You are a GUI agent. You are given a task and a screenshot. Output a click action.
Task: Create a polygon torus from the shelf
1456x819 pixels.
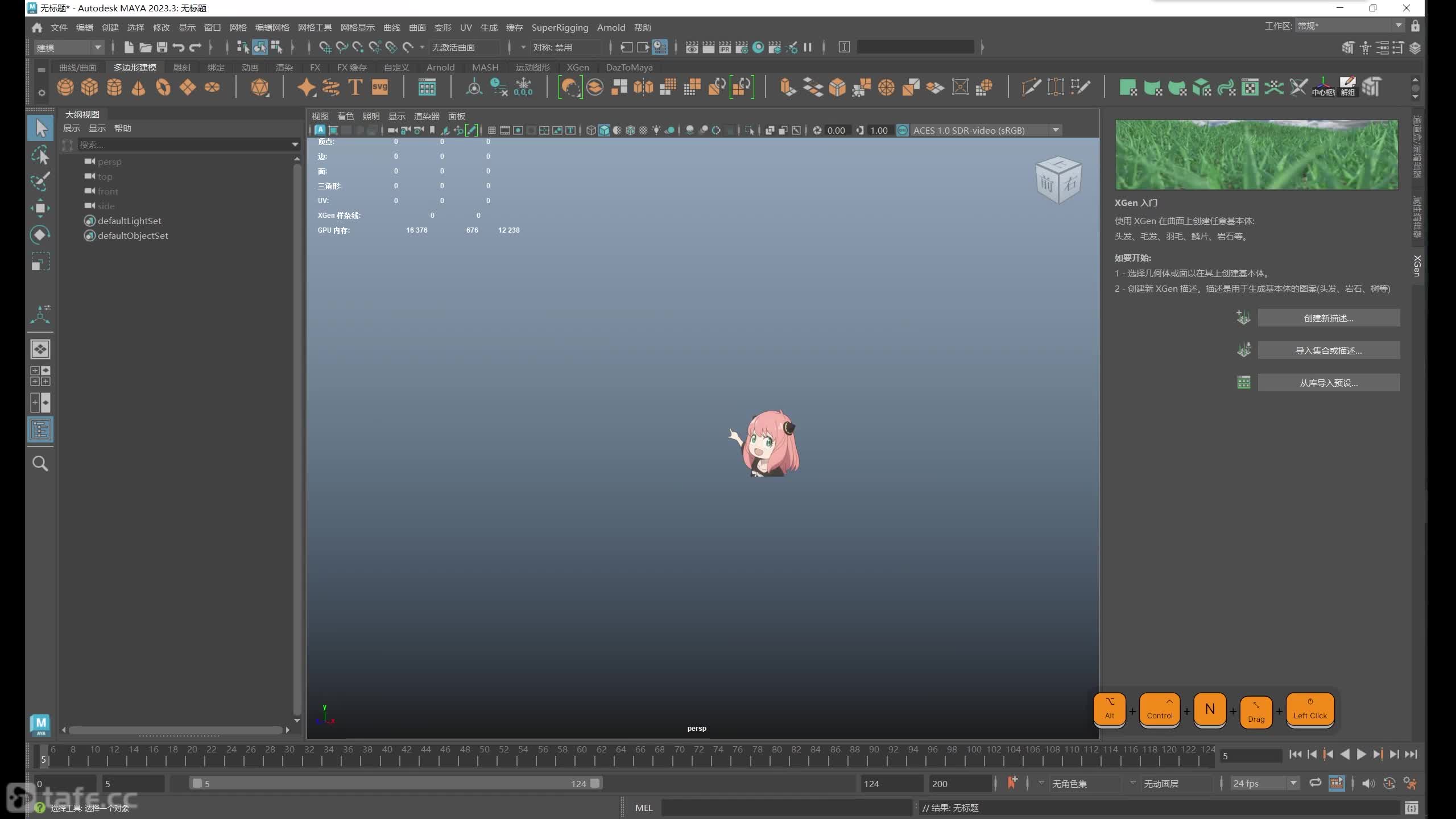(163, 87)
